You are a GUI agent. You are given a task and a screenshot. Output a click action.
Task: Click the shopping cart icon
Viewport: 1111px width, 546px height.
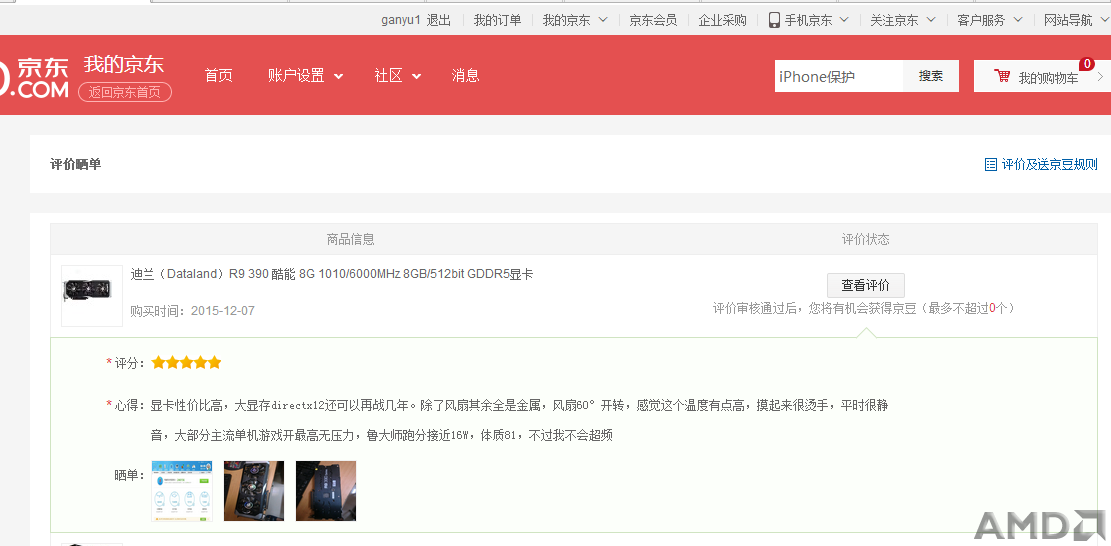(1002, 76)
